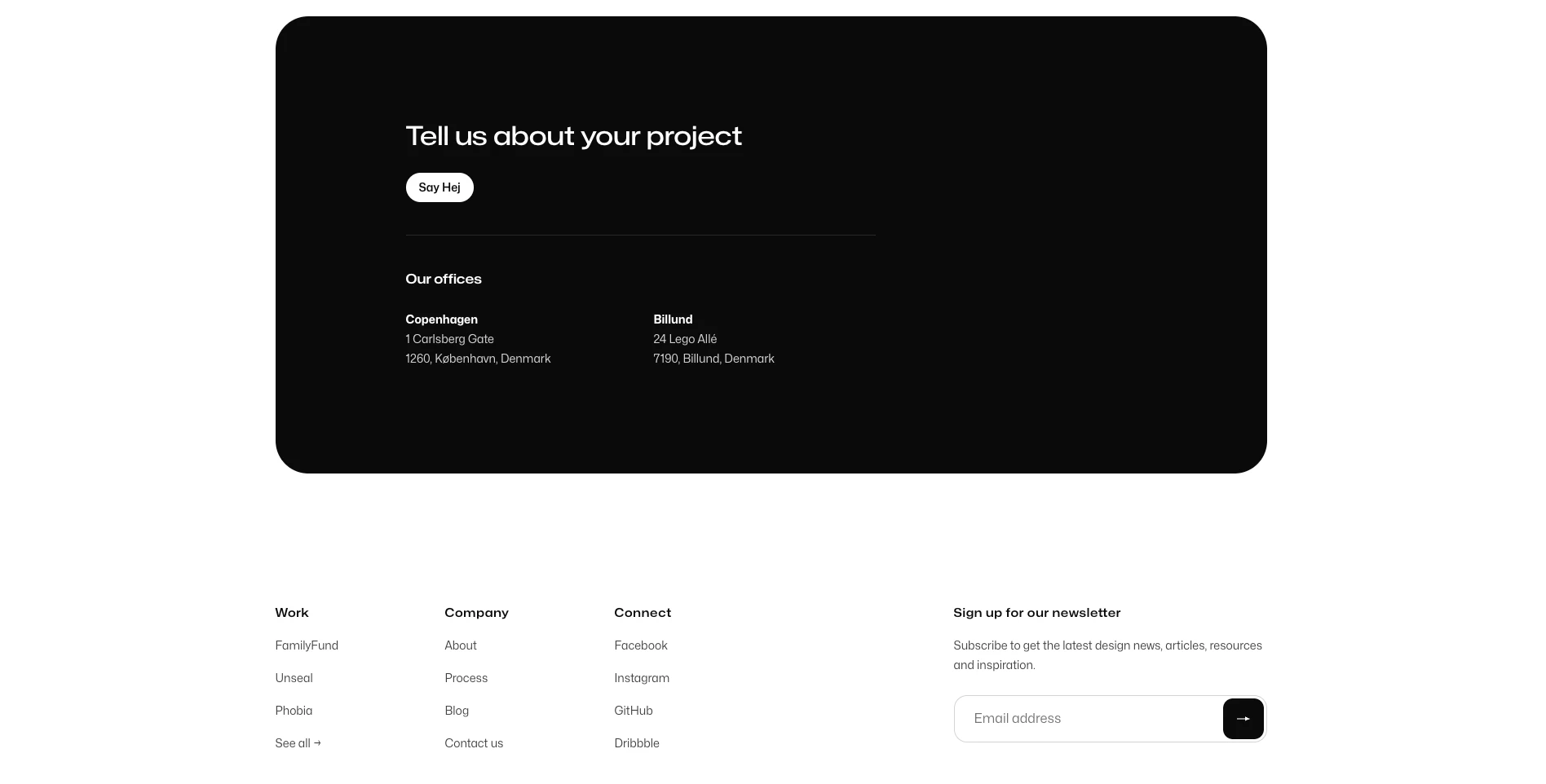Click '1260, København, Denmark' text
The width and height of the screenshot is (1546, 784).
tap(478, 359)
